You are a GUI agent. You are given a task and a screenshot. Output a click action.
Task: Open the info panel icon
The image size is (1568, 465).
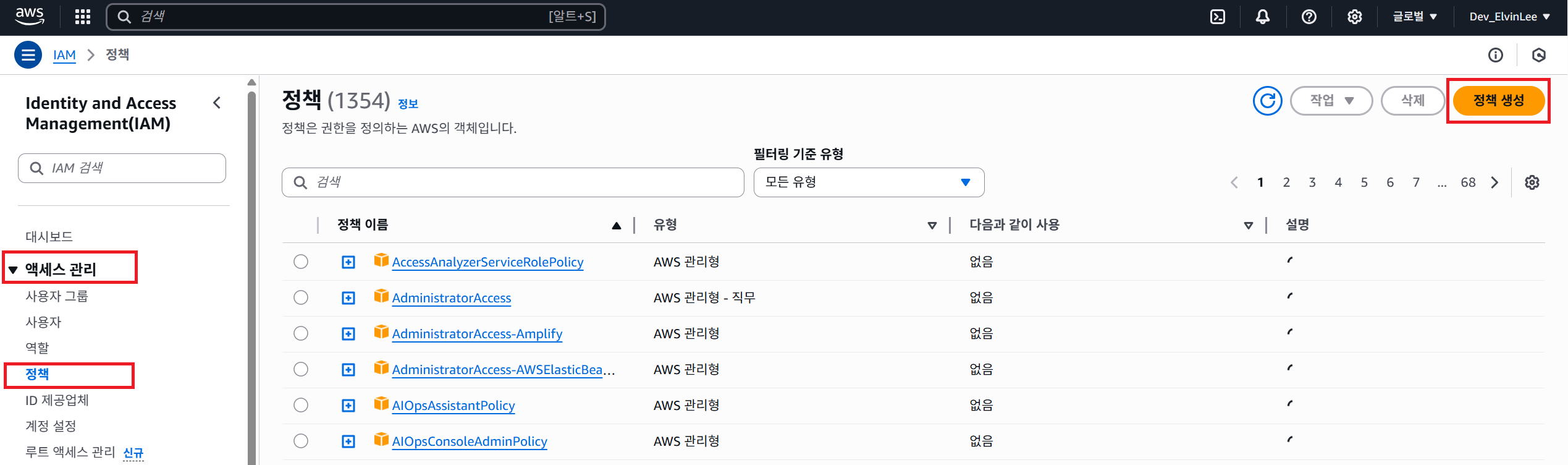(1496, 55)
